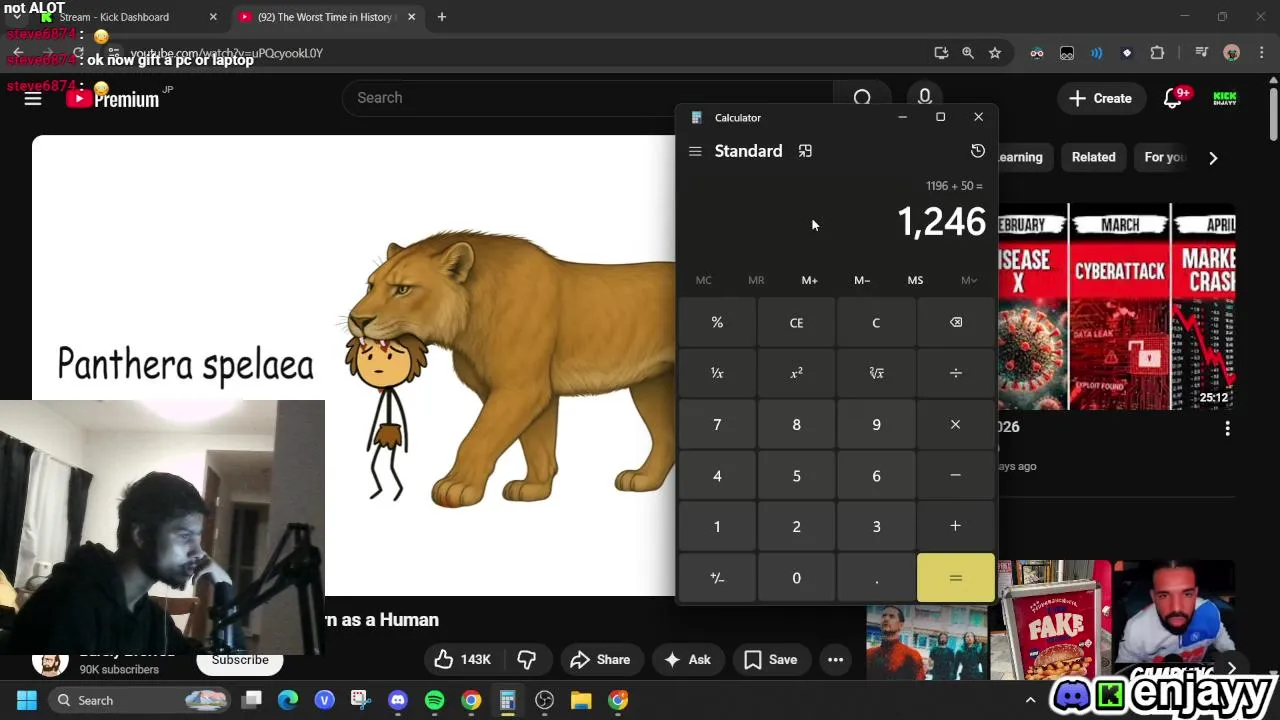
Task: Open the Chrome extensions puzzle icon
Action: [1157, 53]
